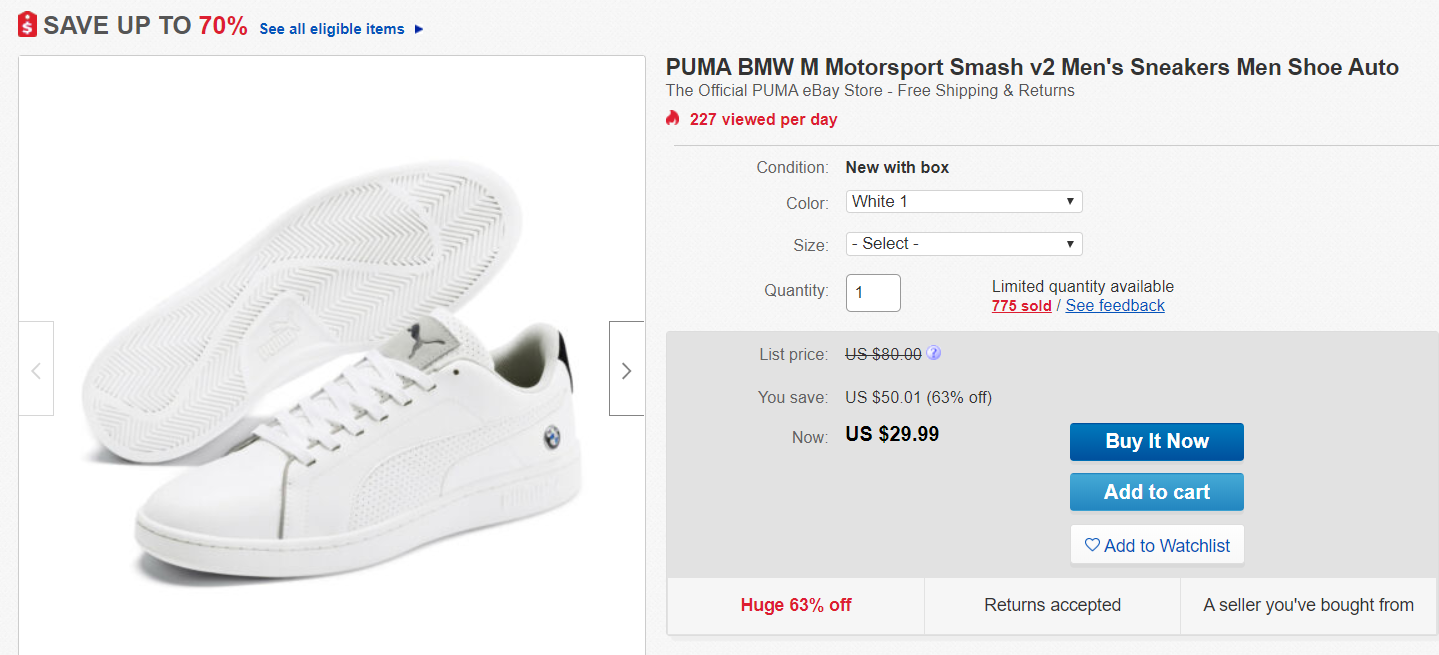Click the red flame views icon
1439x655 pixels.
pos(673,119)
